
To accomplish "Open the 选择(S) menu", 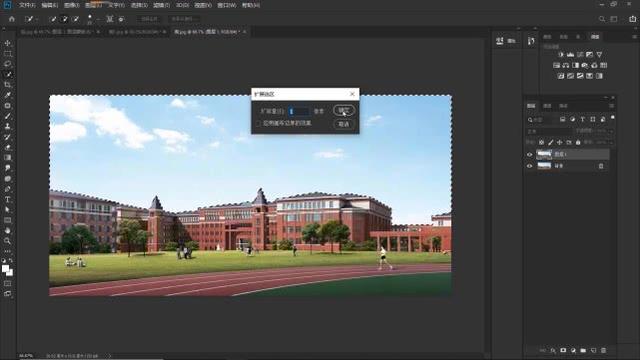I will click(139, 5).
